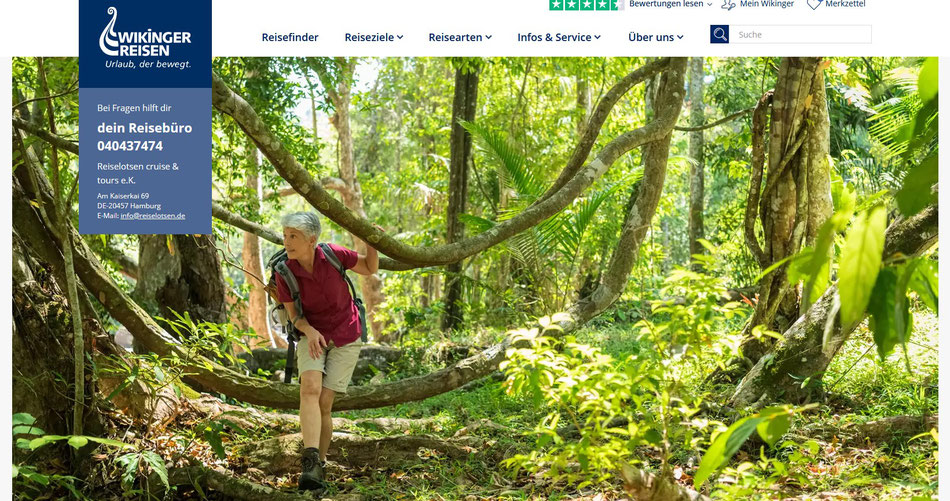
Task: Open the Infos & Service menu
Action: tap(559, 38)
